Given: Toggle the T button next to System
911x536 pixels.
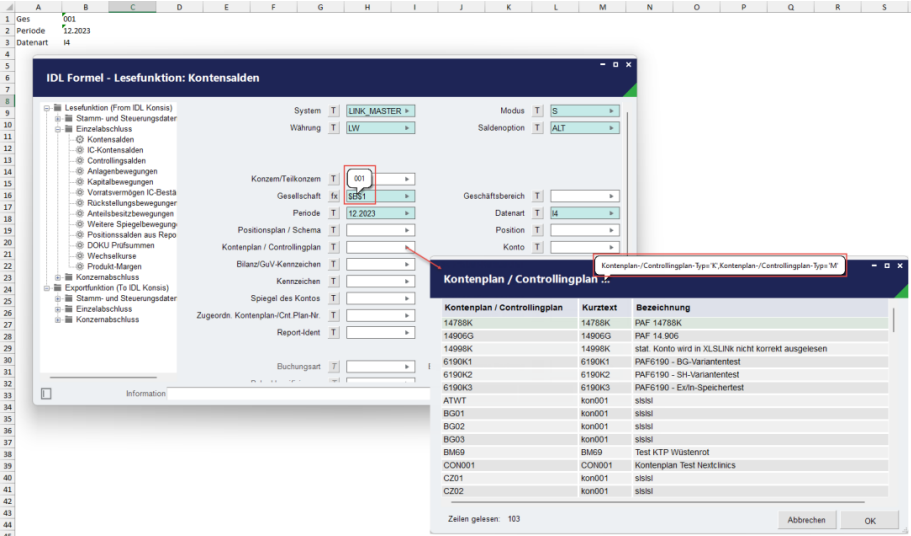Looking at the screenshot, I should click(x=333, y=111).
